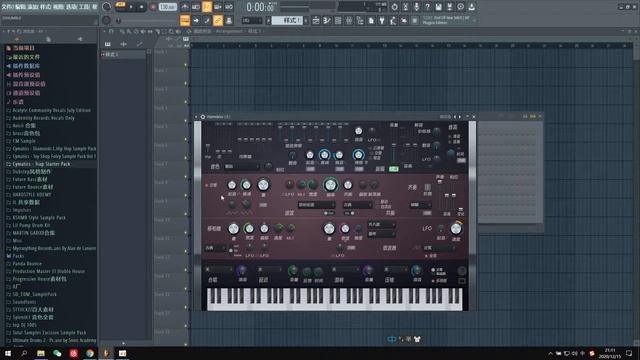
Task: Select 样式 1 in pattern picker
Action: 123,54
